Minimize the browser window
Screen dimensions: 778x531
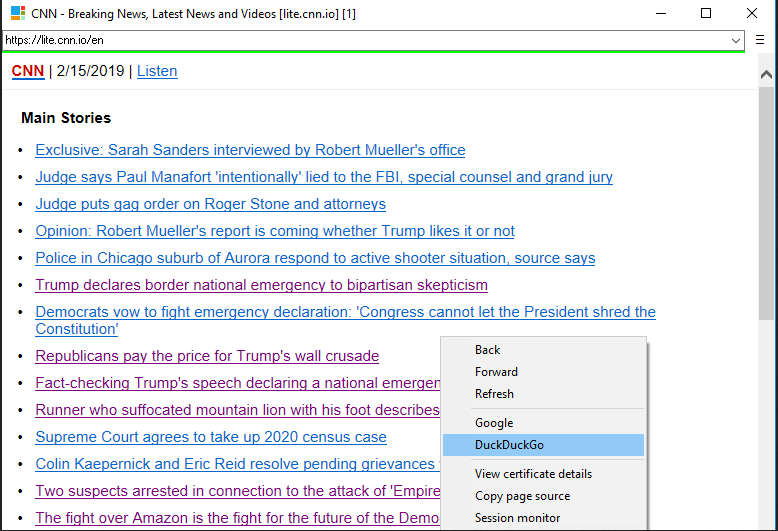(661, 13)
